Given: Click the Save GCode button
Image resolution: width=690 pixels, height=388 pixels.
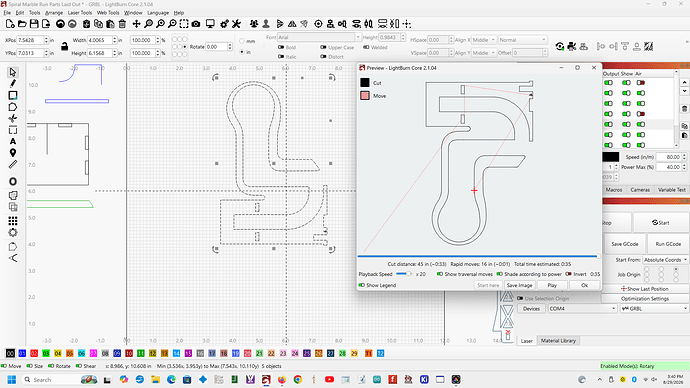Looking at the screenshot, I should tap(624, 244).
